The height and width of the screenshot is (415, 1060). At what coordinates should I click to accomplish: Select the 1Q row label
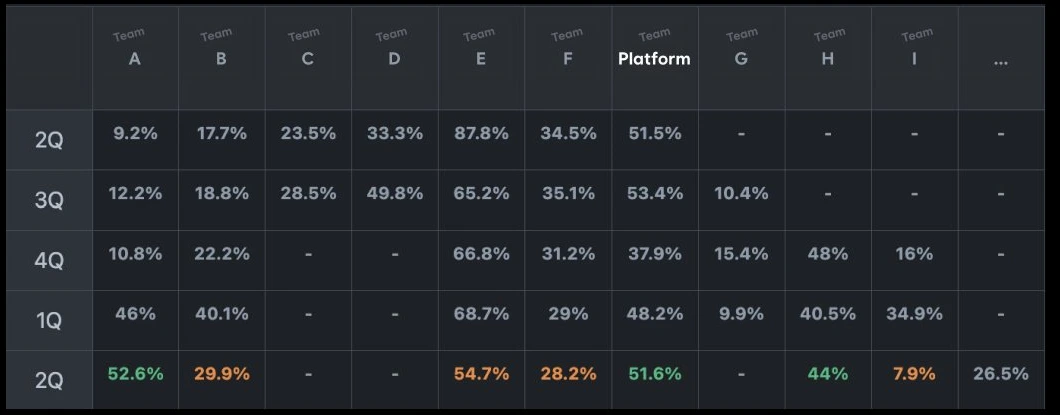coord(49,321)
